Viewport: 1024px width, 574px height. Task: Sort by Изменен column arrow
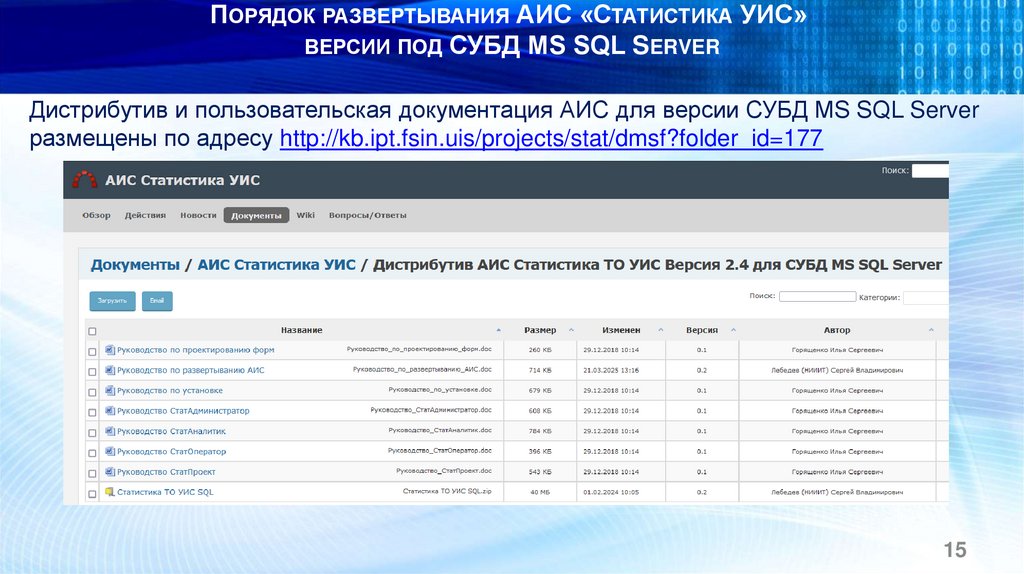[660, 330]
